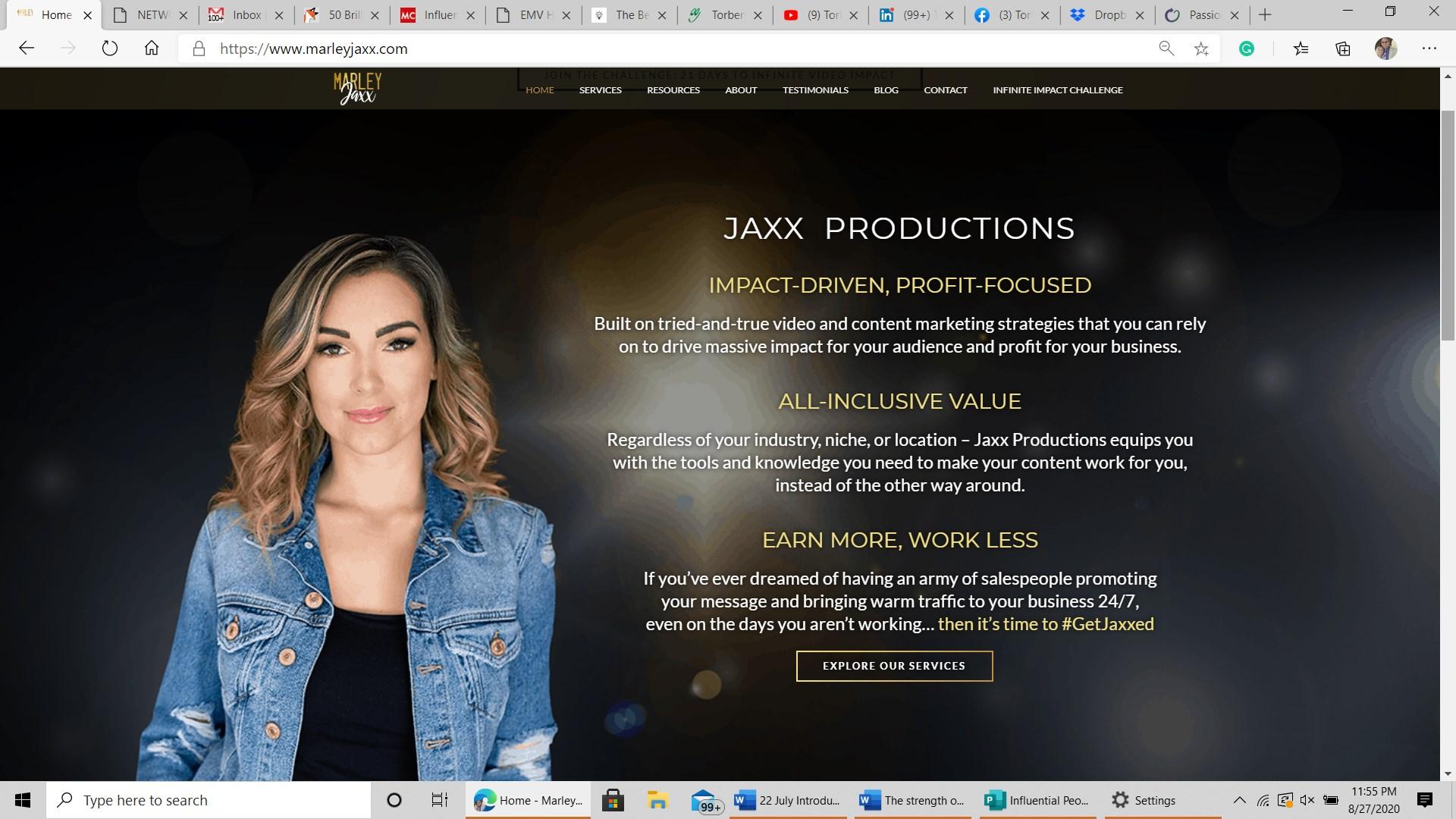This screenshot has width=1456, height=819.
Task: Open the HOME nav link
Action: point(540,90)
